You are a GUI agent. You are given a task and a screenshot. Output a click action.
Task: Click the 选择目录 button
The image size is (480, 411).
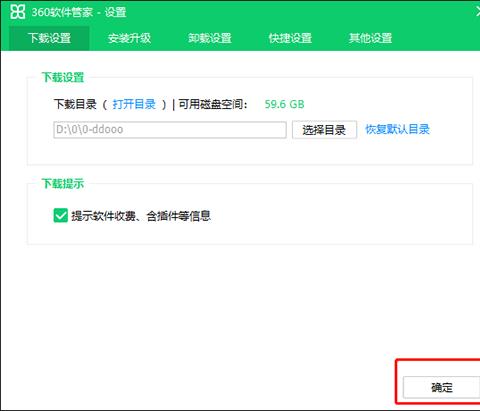pyautogui.click(x=324, y=130)
